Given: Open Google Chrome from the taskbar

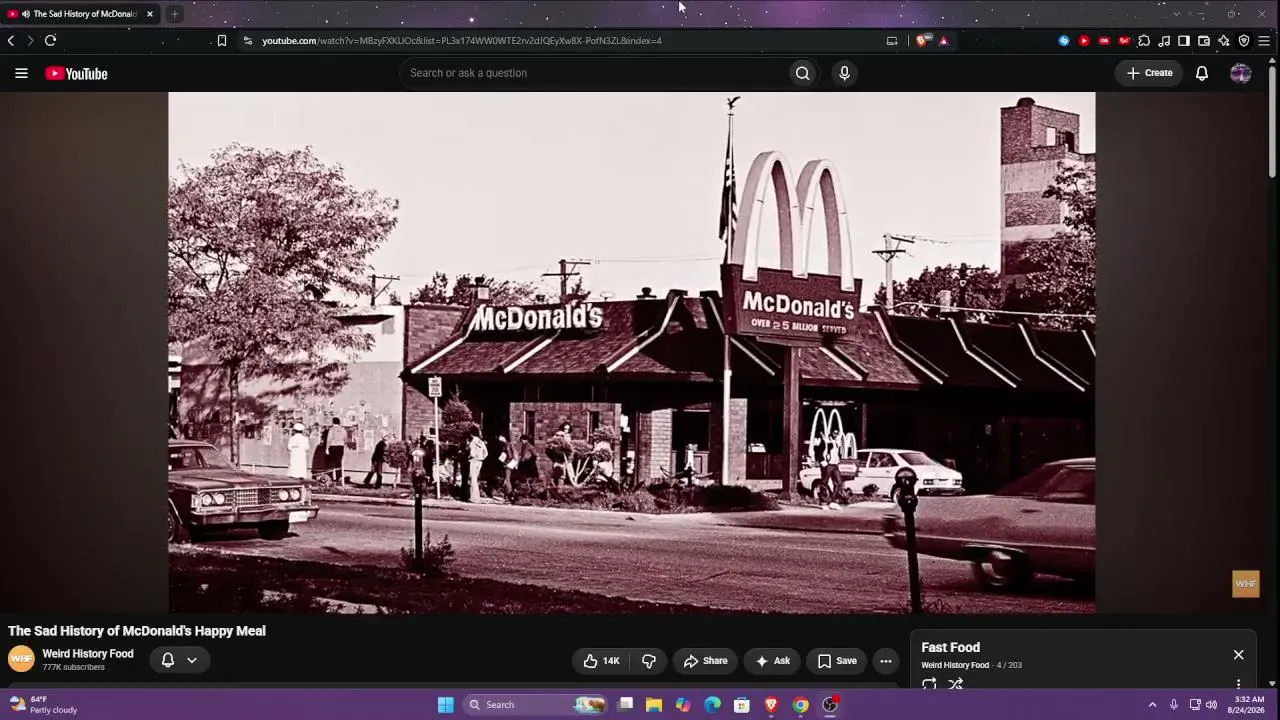Looking at the screenshot, I should 800,705.
